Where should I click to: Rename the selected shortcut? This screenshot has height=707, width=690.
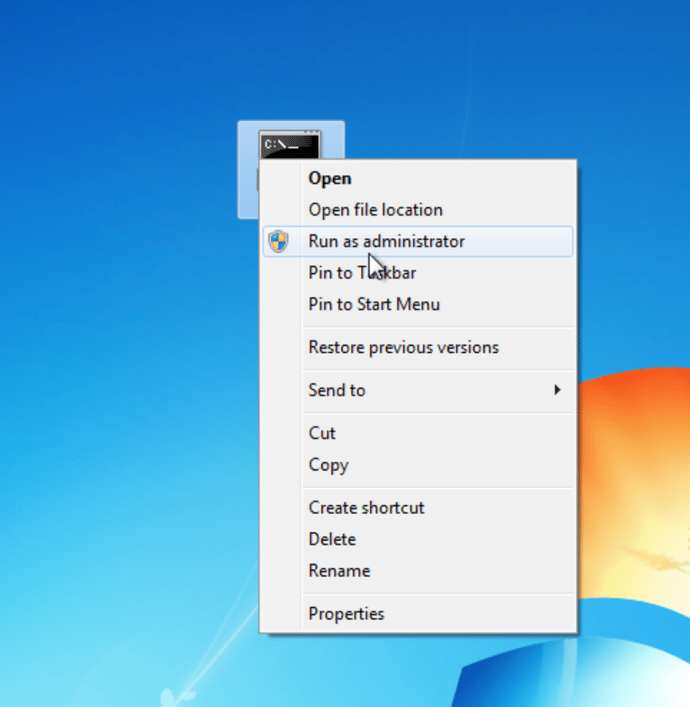(339, 571)
